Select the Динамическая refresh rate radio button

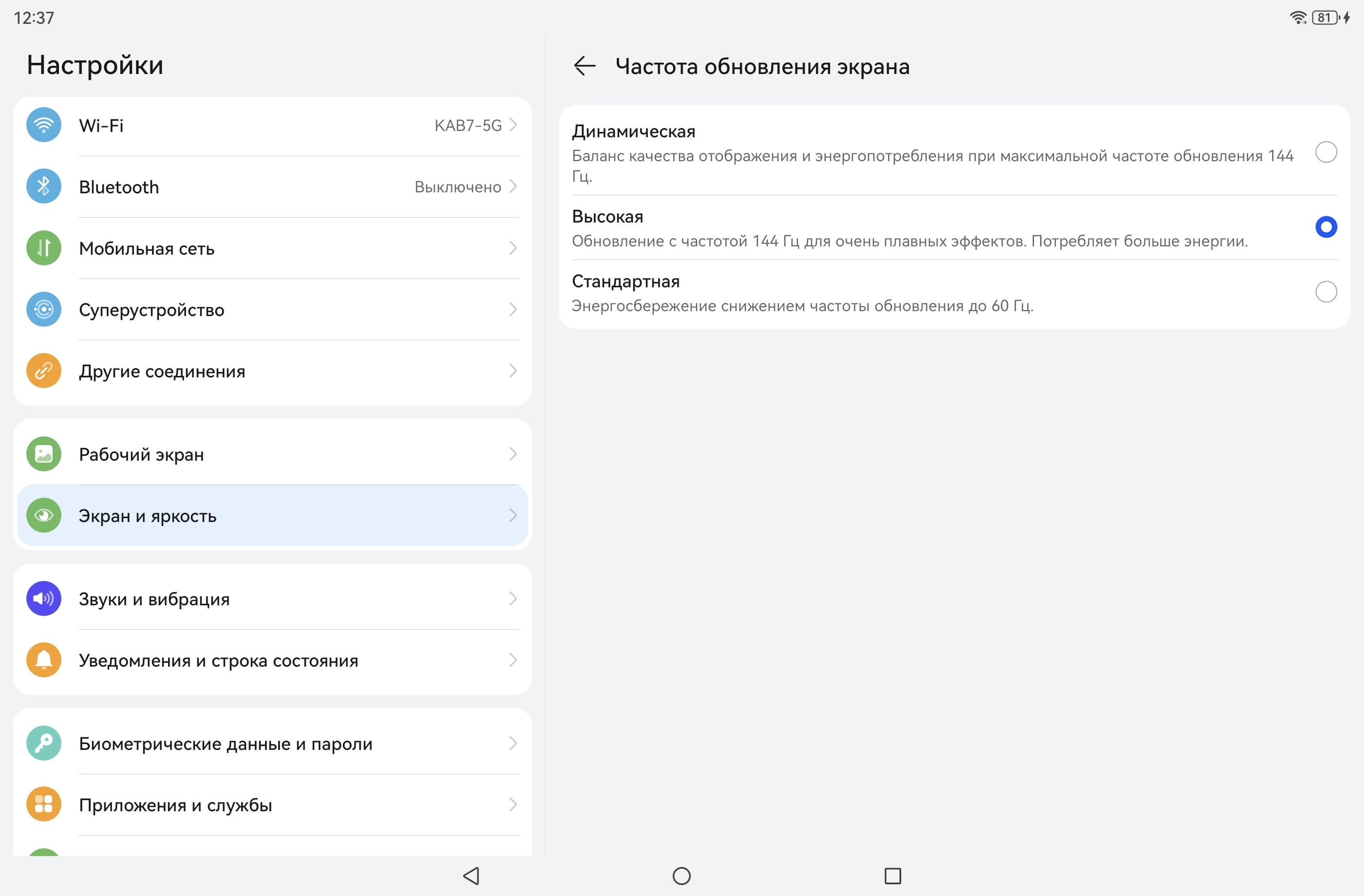(1326, 152)
